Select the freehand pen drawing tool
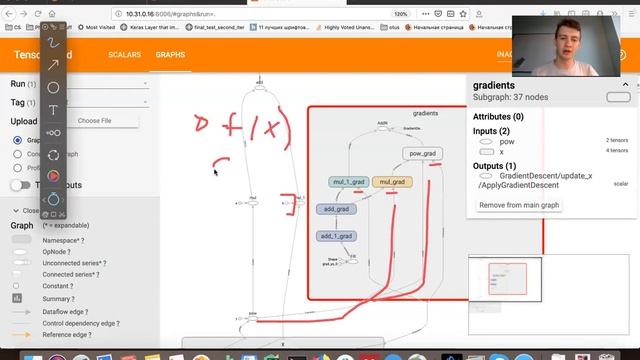 click(53, 43)
